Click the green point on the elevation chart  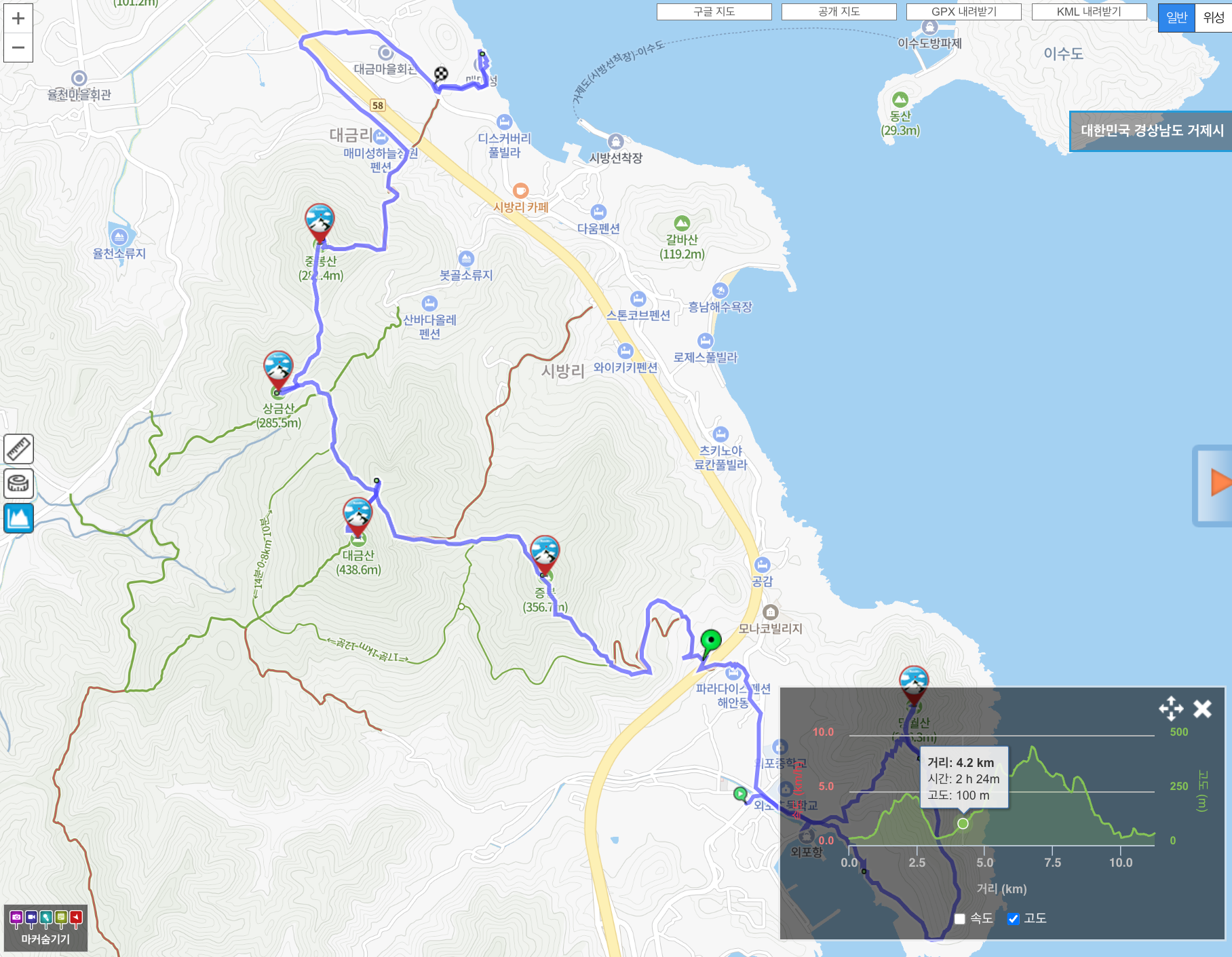pyautogui.click(x=963, y=823)
